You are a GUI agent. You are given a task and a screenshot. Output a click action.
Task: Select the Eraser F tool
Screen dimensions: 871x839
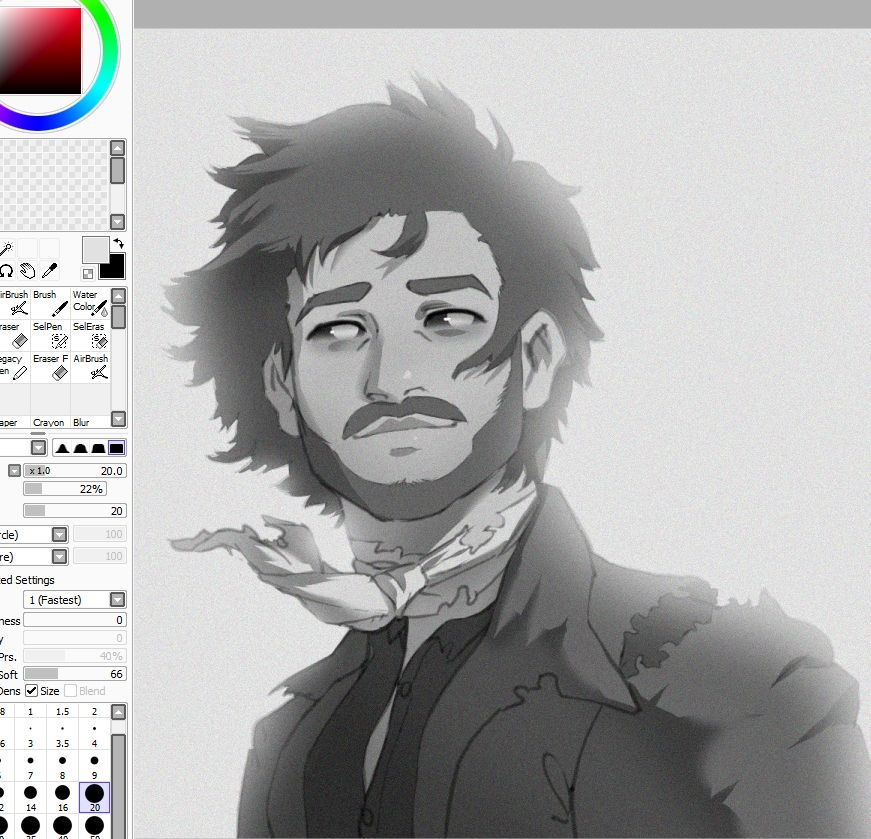(x=51, y=367)
